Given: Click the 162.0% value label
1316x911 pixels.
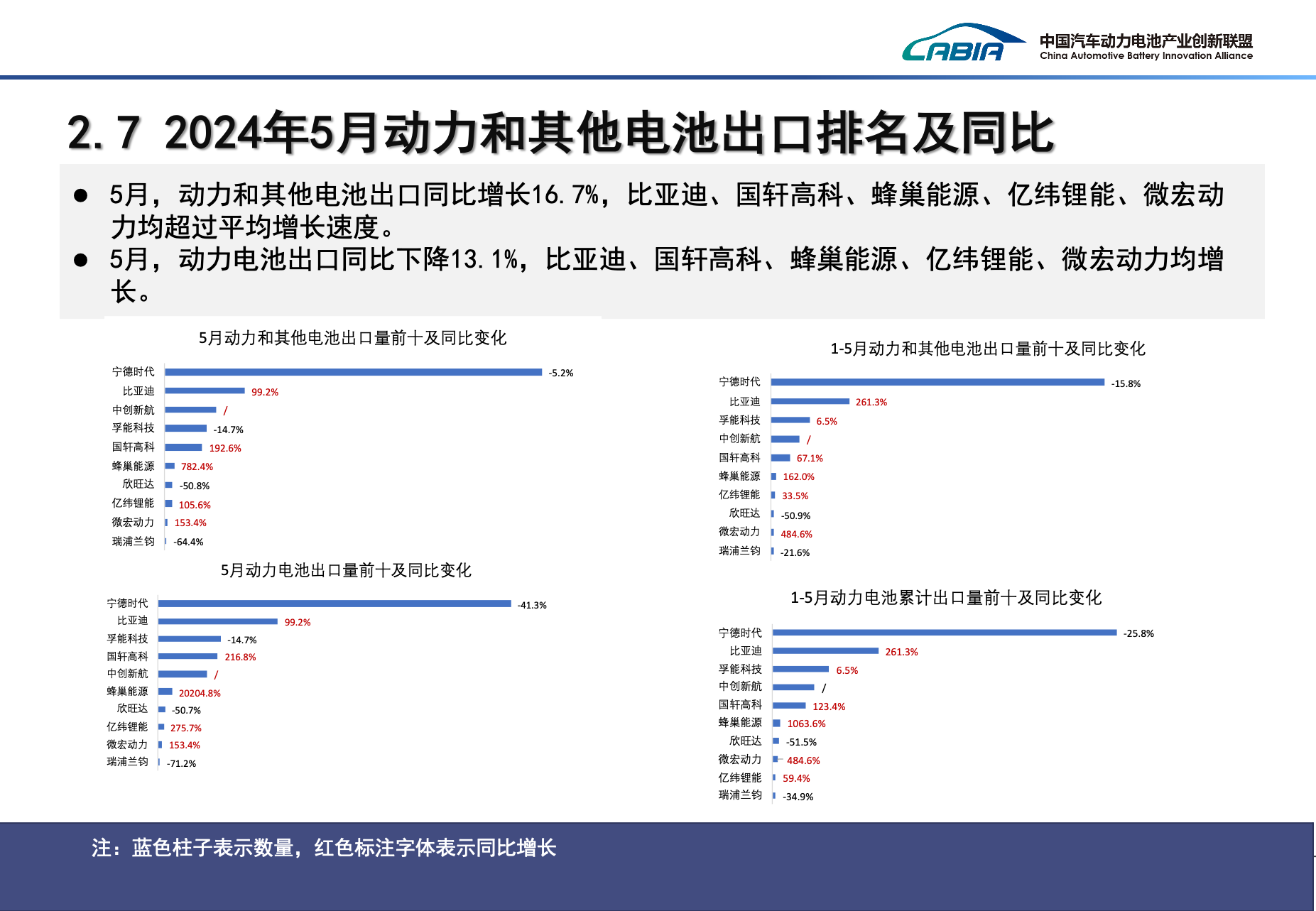Looking at the screenshot, I should 799,476.
